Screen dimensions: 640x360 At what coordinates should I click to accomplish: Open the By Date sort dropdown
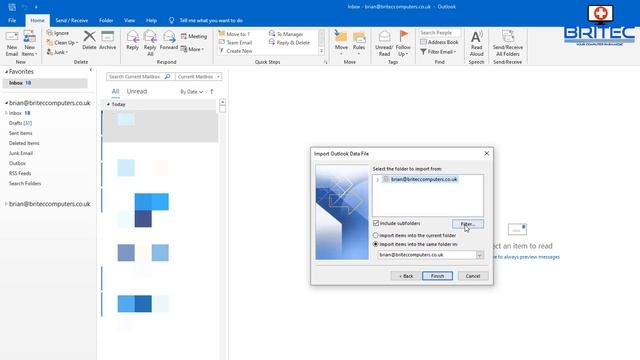(x=191, y=91)
